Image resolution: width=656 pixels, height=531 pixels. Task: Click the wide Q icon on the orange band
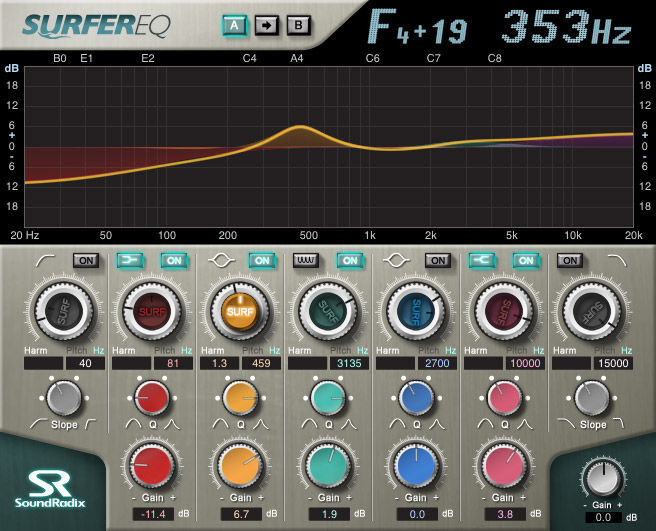tap(220, 425)
